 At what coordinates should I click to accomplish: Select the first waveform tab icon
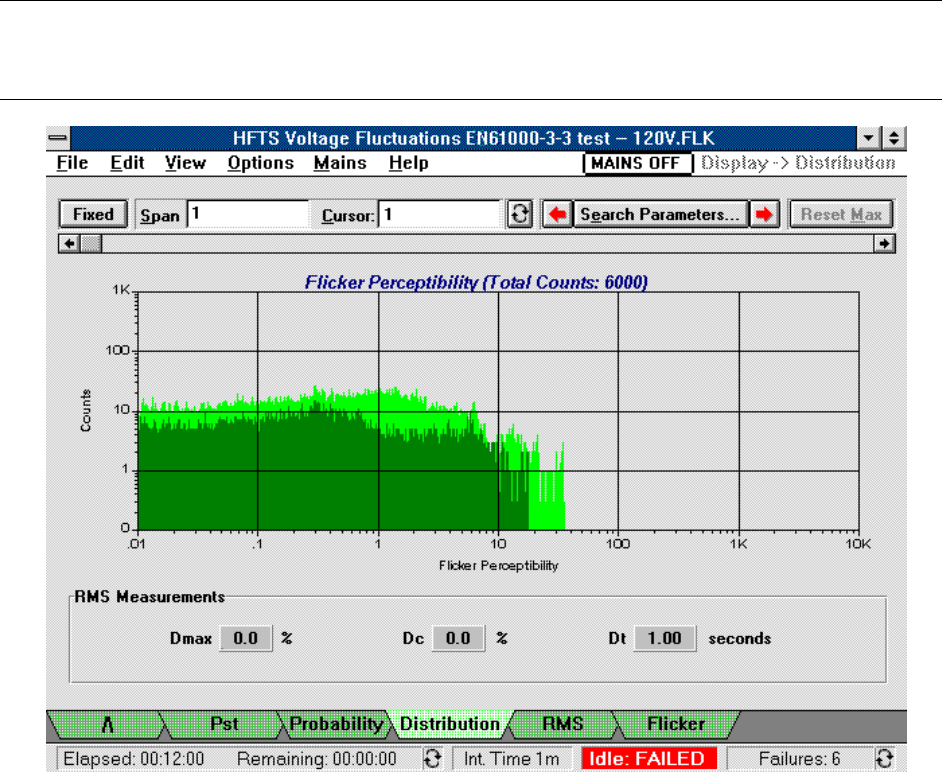click(x=103, y=723)
